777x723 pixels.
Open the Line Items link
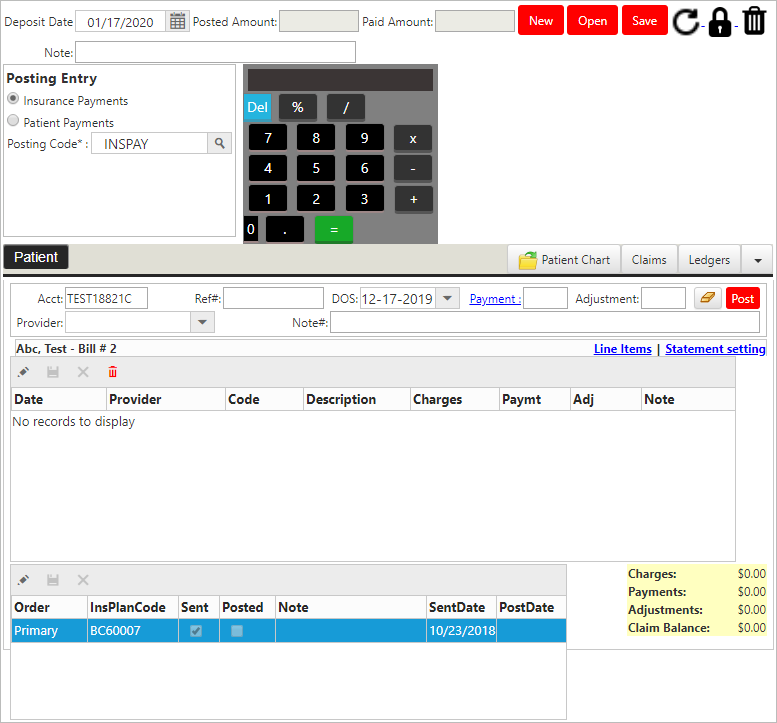point(622,349)
